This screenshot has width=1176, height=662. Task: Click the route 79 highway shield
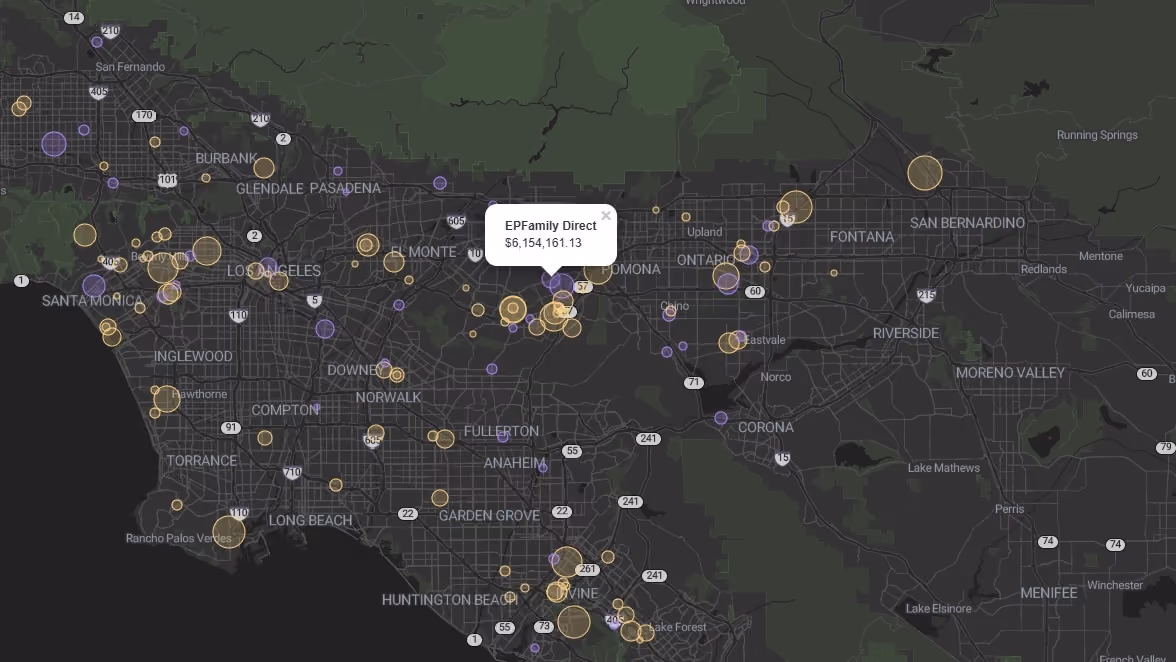pyautogui.click(x=1166, y=447)
